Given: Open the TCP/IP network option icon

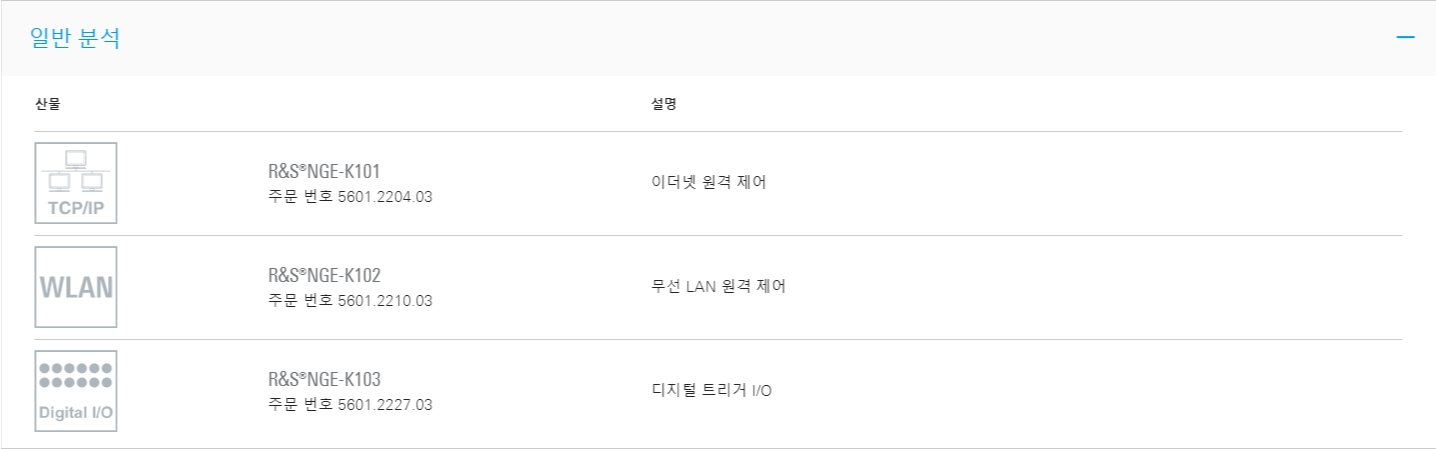Looking at the screenshot, I should pos(76,183).
